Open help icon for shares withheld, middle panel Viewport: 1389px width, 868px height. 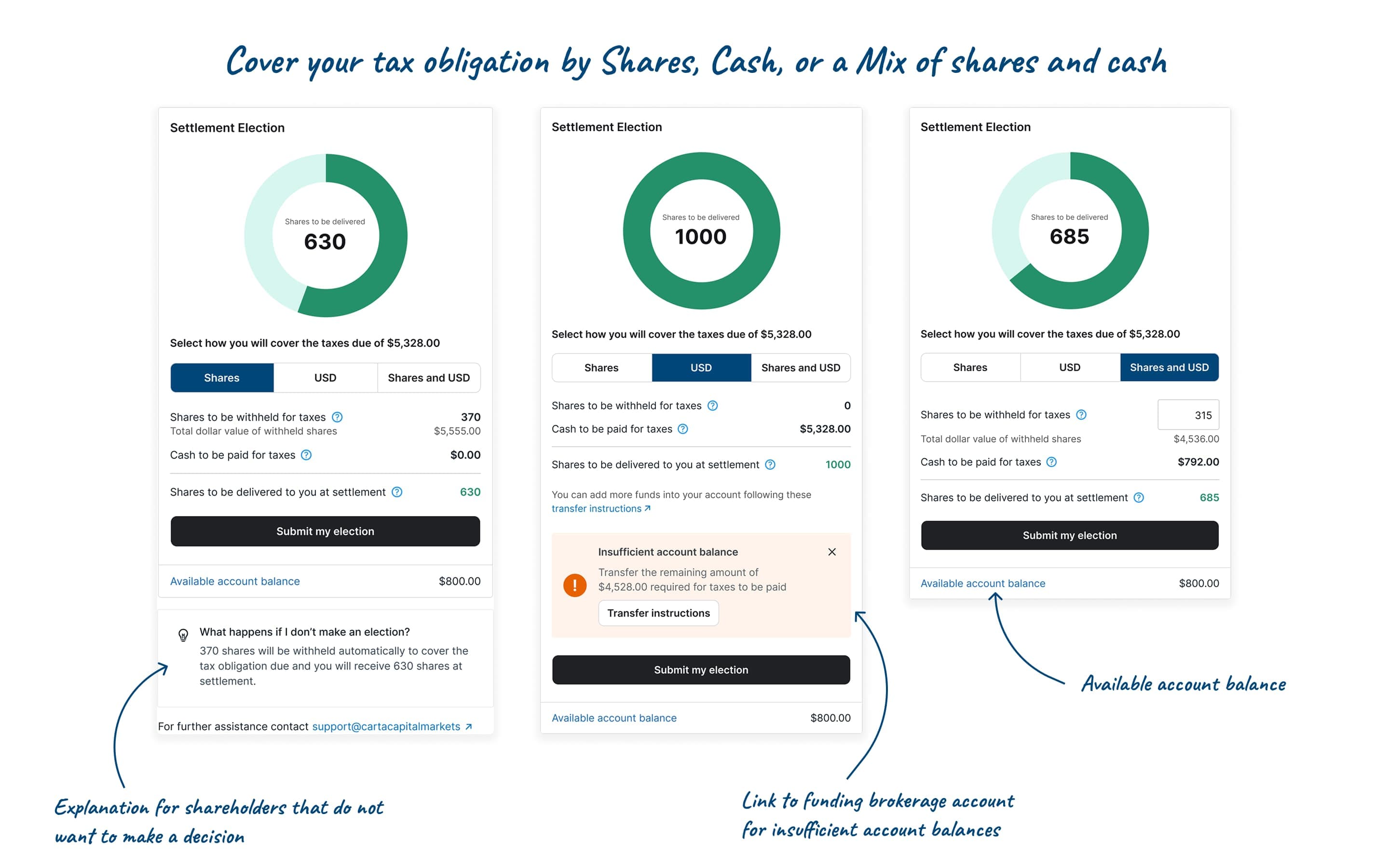(713, 405)
